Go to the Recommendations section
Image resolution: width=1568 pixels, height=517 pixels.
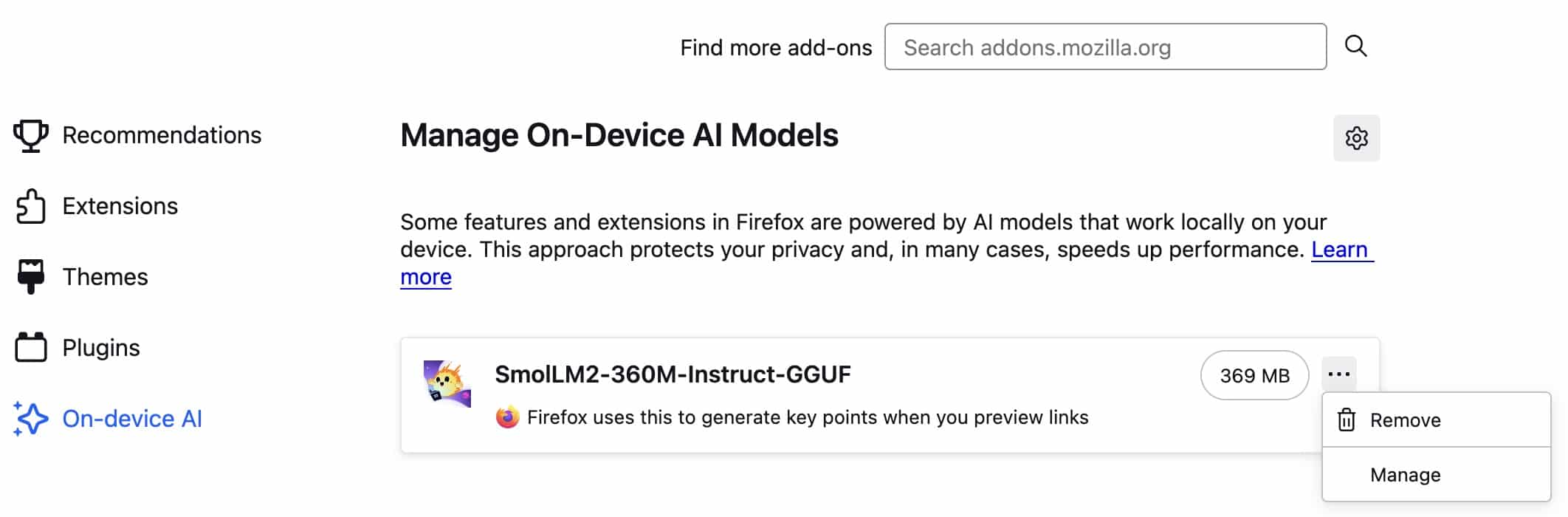162,135
